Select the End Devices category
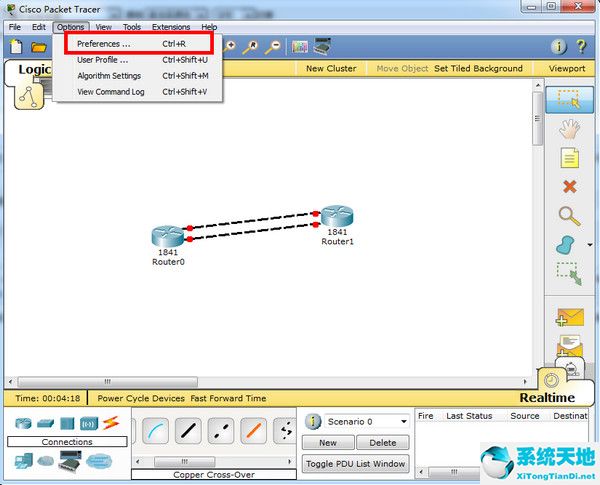600x485 pixels. point(23,461)
